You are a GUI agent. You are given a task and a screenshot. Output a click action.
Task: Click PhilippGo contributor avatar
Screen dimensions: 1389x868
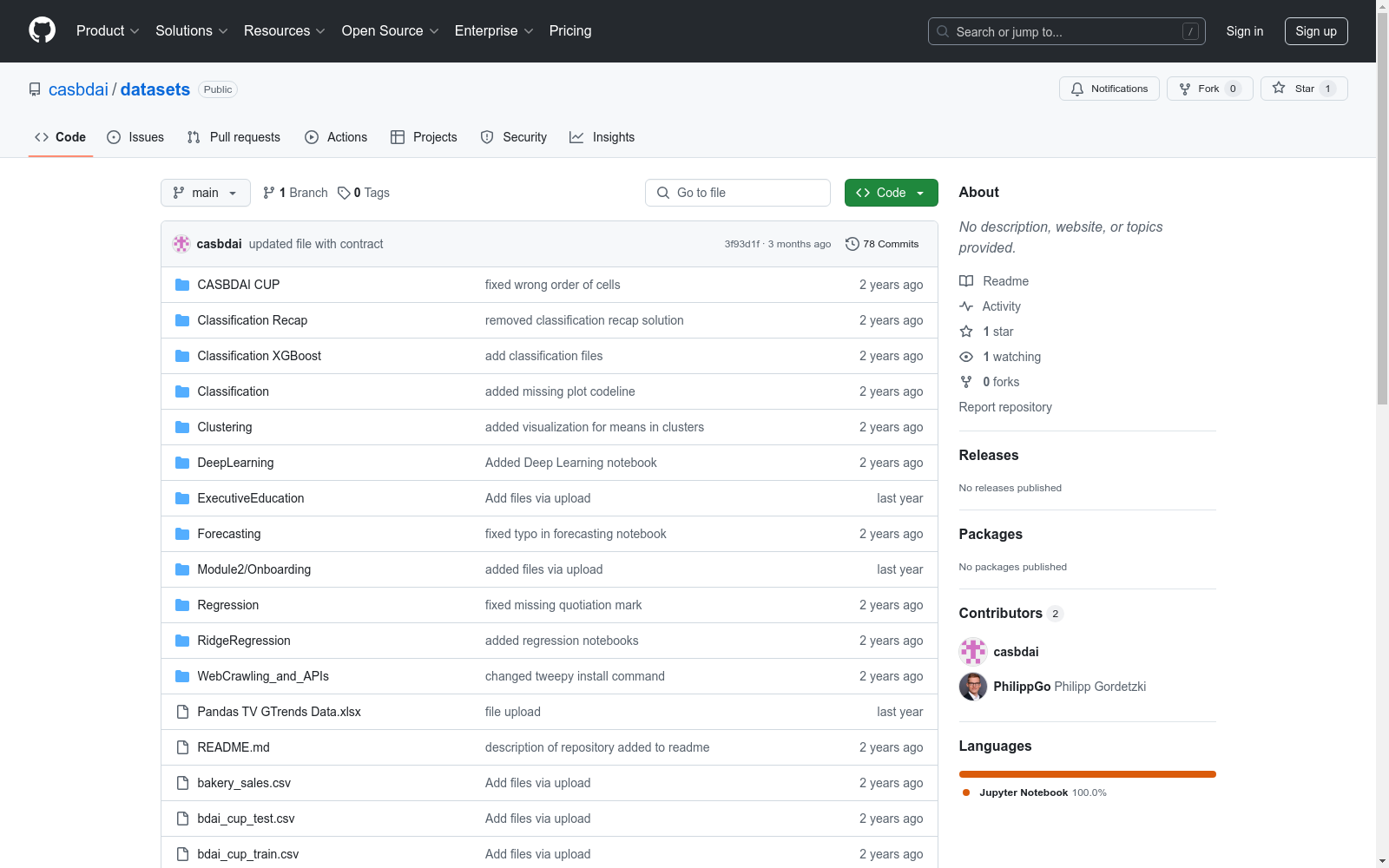(973, 687)
